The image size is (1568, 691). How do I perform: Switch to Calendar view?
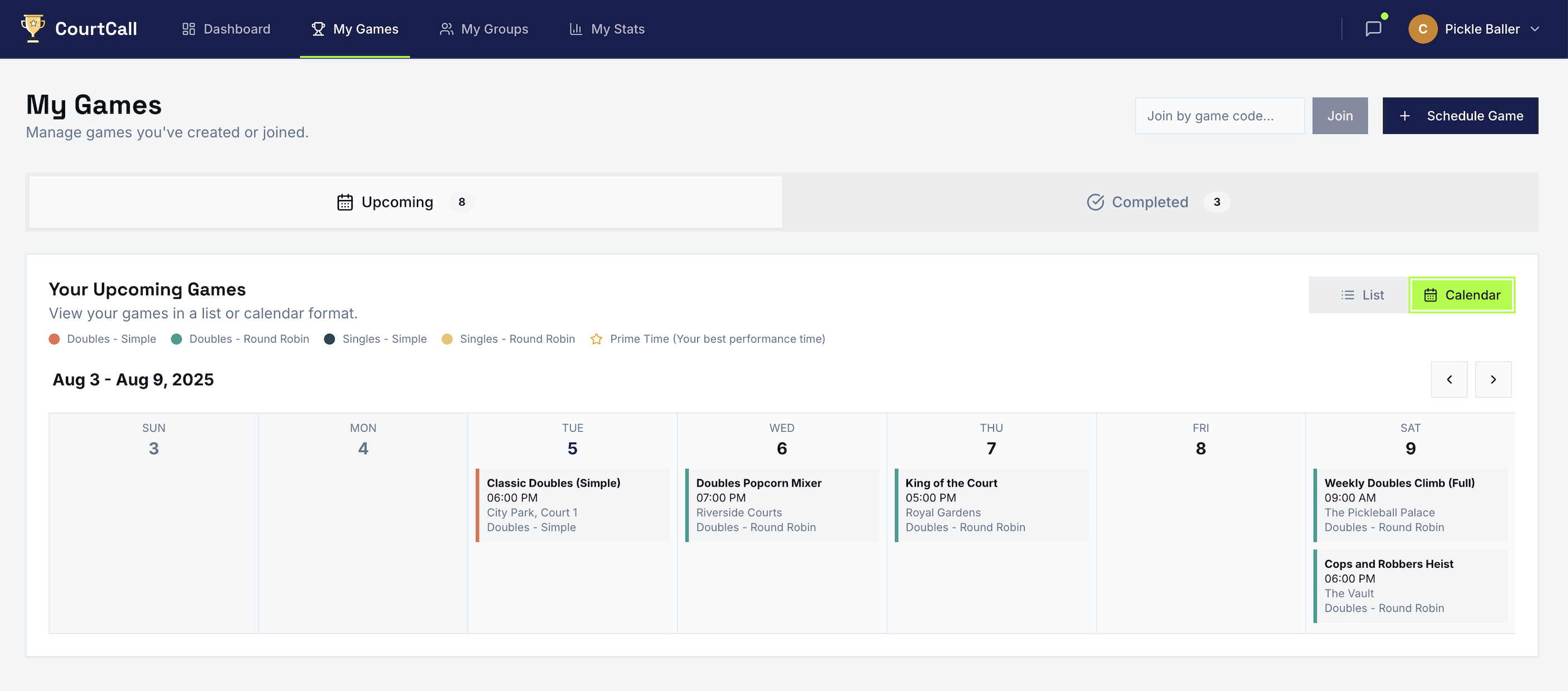coord(1462,295)
